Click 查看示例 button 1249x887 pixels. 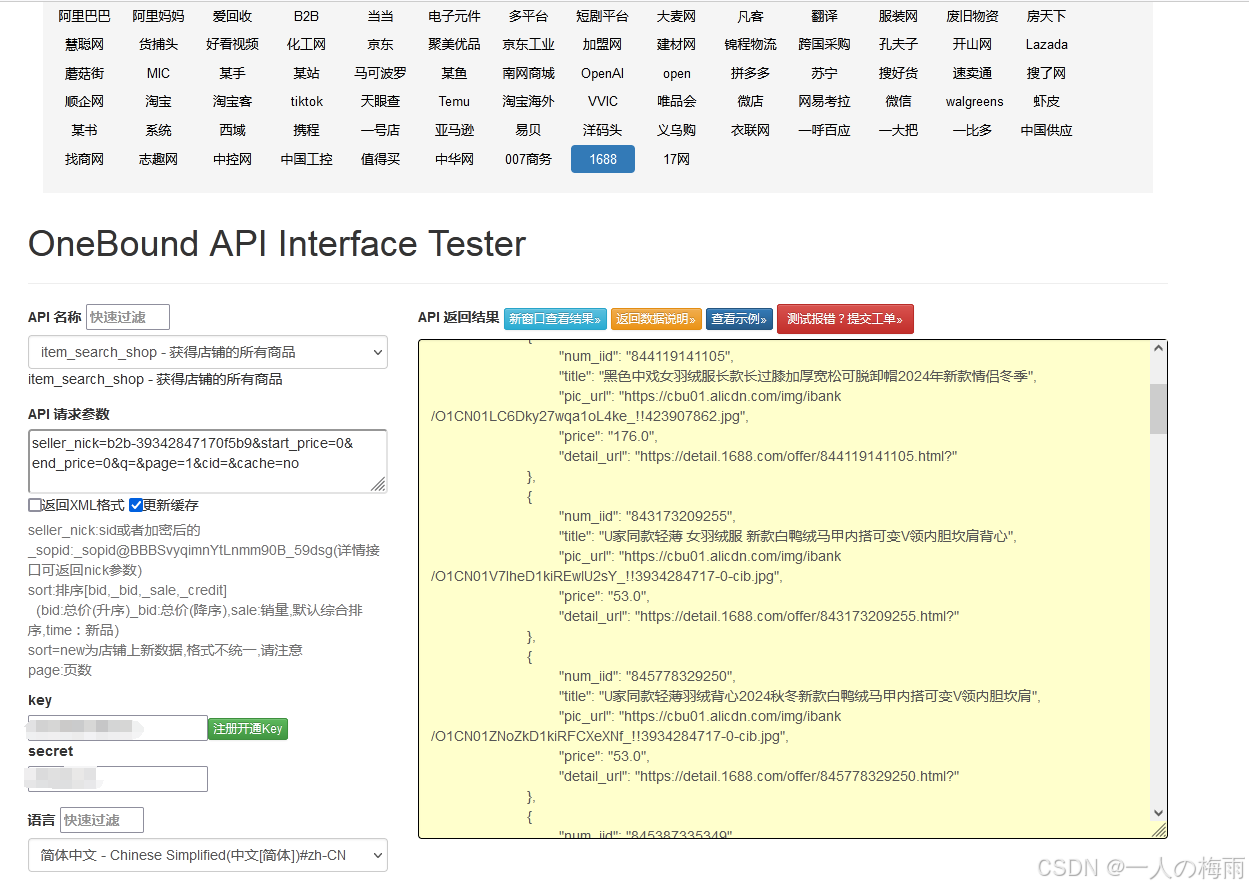(739, 319)
